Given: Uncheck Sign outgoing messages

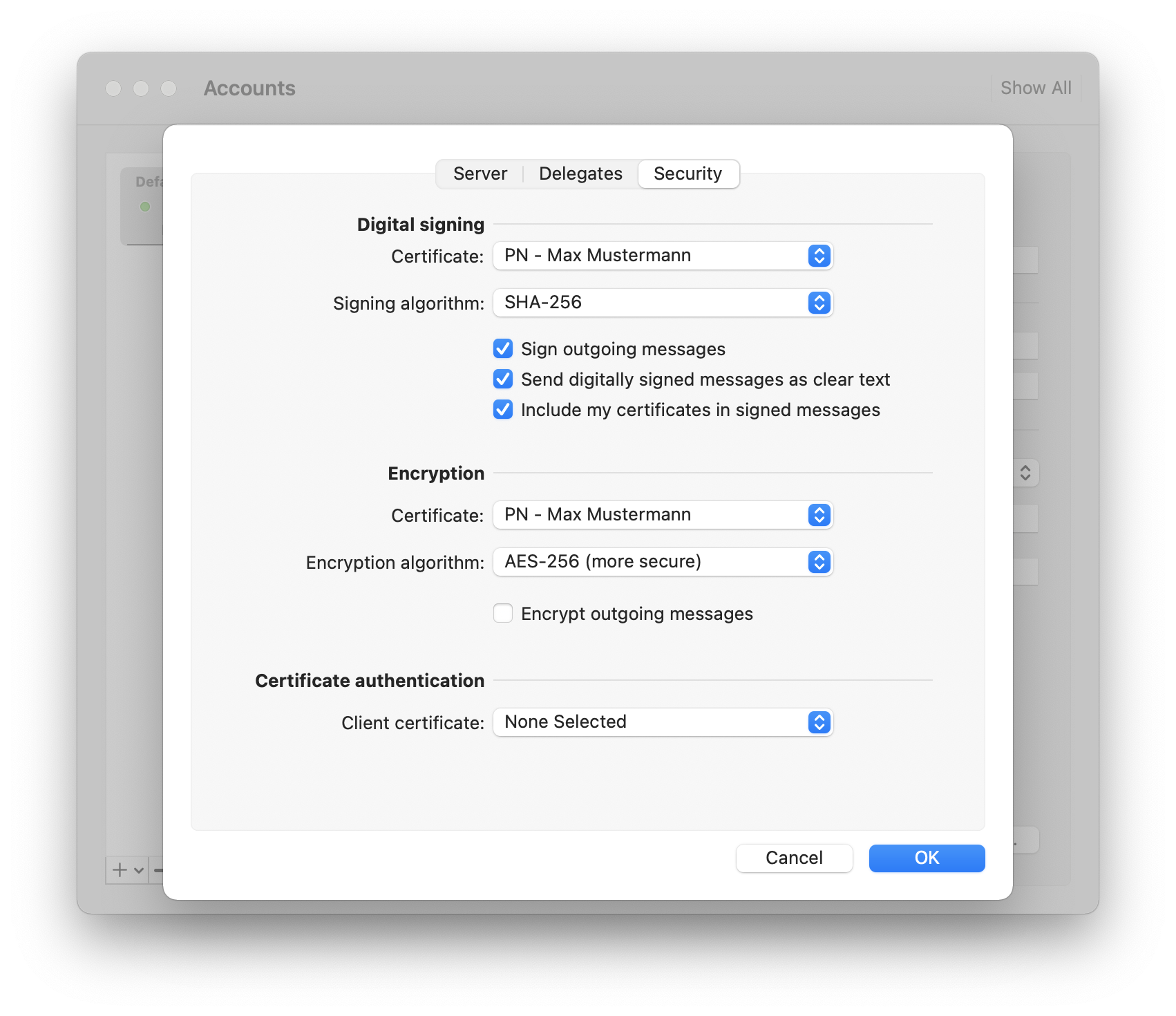Looking at the screenshot, I should (x=503, y=349).
